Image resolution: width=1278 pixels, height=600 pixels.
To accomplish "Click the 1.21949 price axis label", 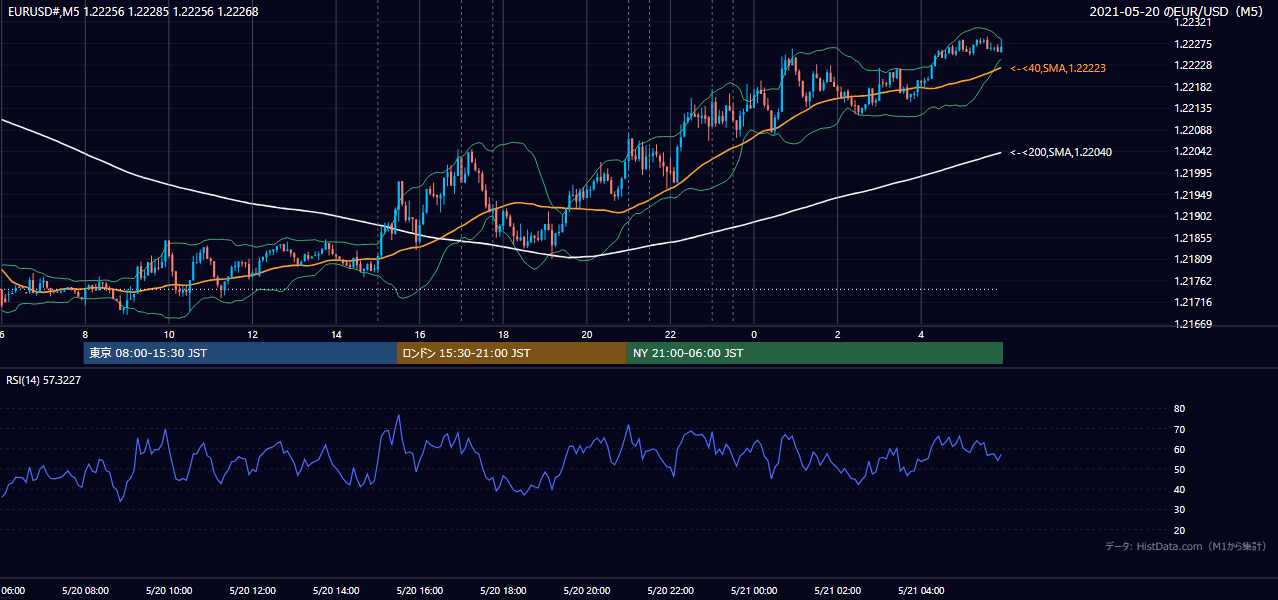I will click(1193, 194).
